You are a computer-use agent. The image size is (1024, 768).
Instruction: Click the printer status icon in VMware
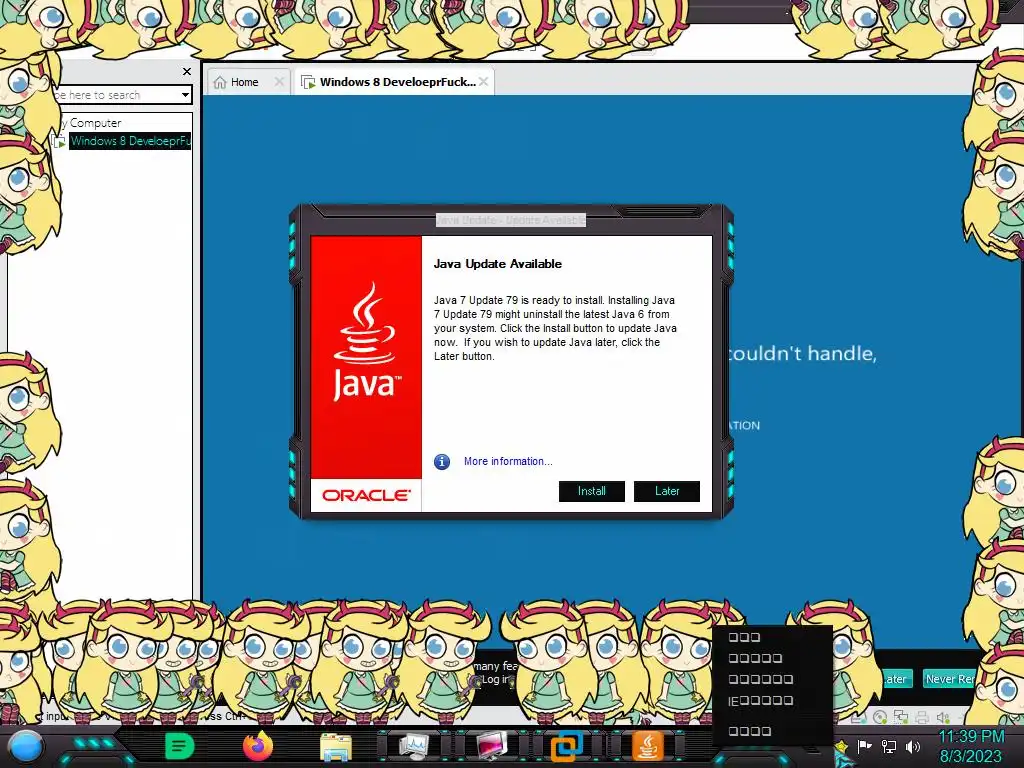(x=921, y=717)
